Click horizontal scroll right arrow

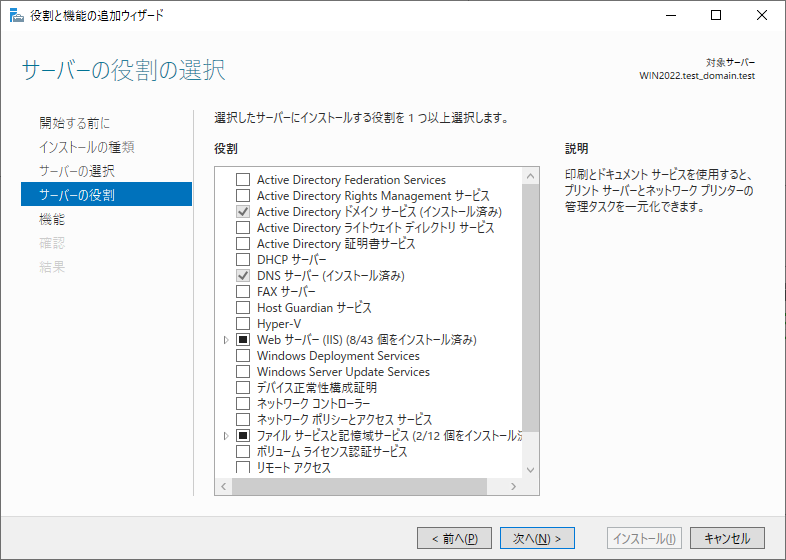click(513, 486)
